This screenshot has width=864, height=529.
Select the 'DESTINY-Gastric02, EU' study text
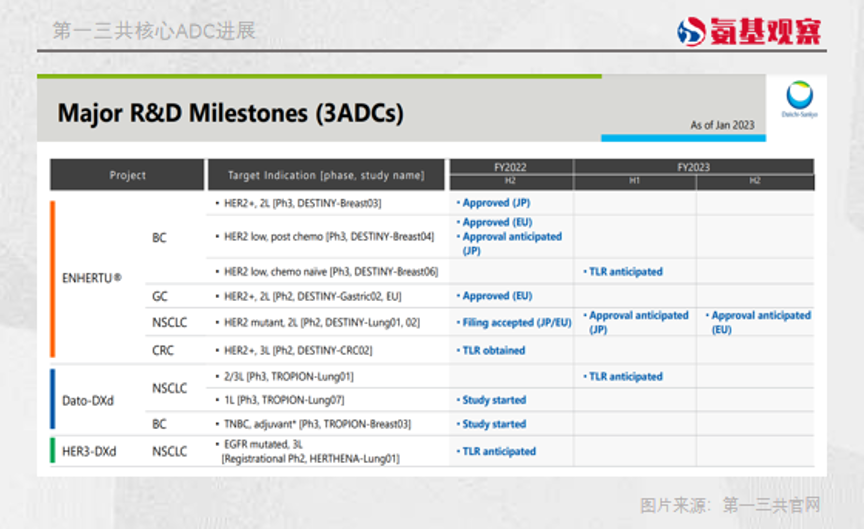click(x=313, y=296)
